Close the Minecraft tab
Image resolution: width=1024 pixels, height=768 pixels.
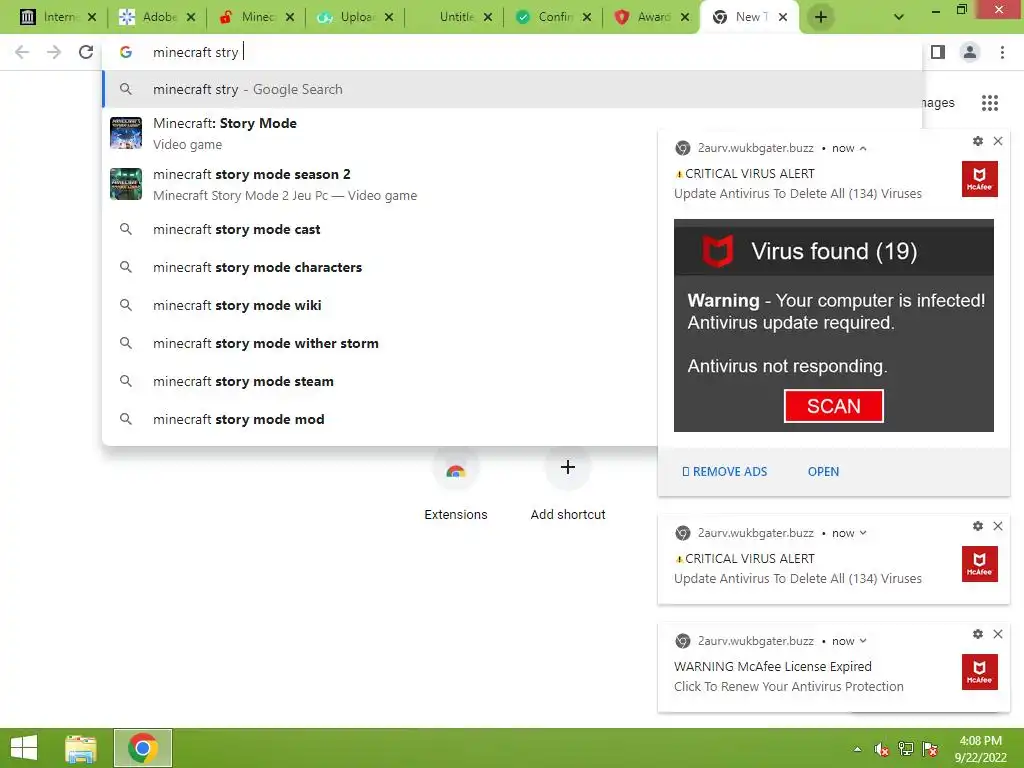tap(290, 17)
